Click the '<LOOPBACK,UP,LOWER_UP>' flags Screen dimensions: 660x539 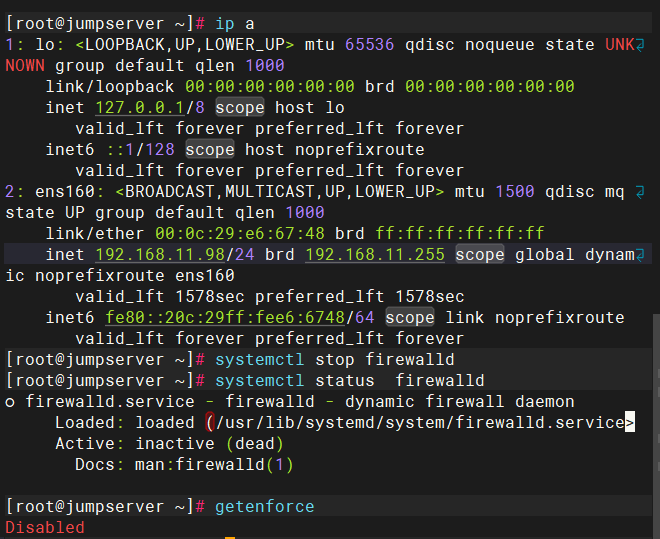(185, 45)
